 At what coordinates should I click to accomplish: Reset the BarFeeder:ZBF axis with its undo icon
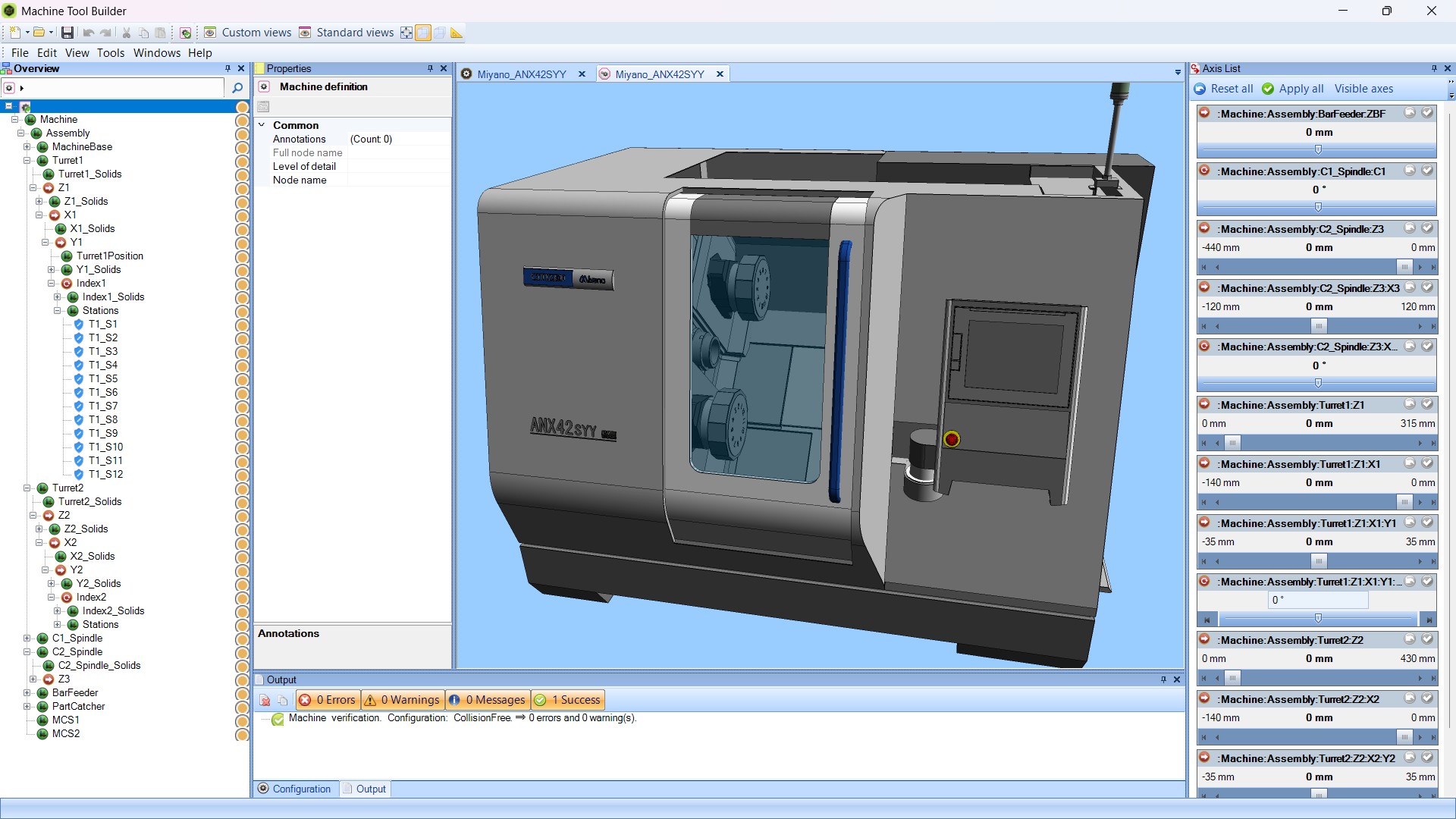(x=1410, y=113)
